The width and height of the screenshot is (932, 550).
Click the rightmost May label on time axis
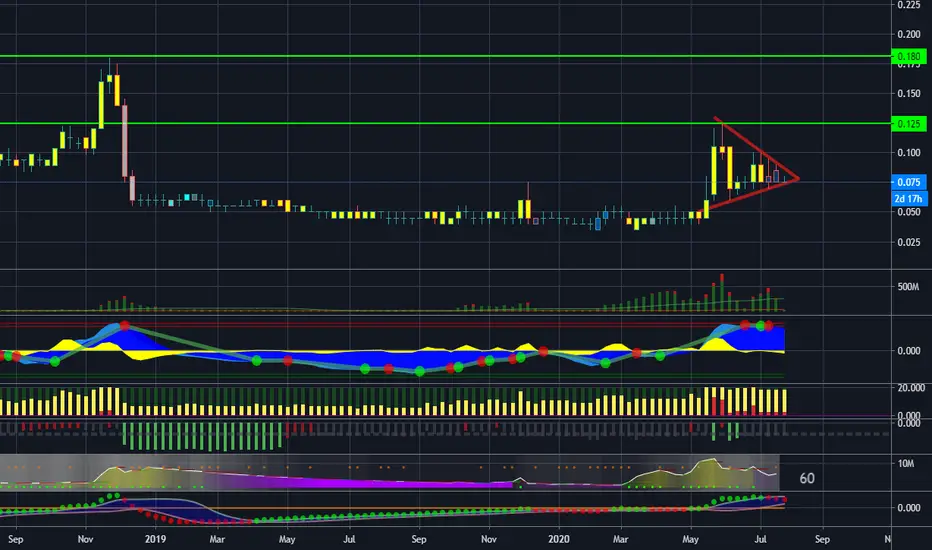[690, 539]
